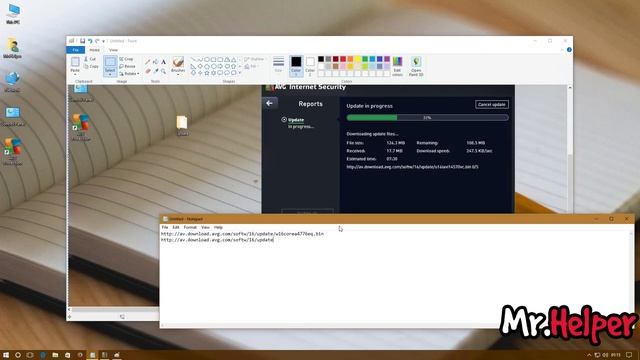640x360 pixels.
Task: Open the File tab in Paint
Action: click(76, 50)
